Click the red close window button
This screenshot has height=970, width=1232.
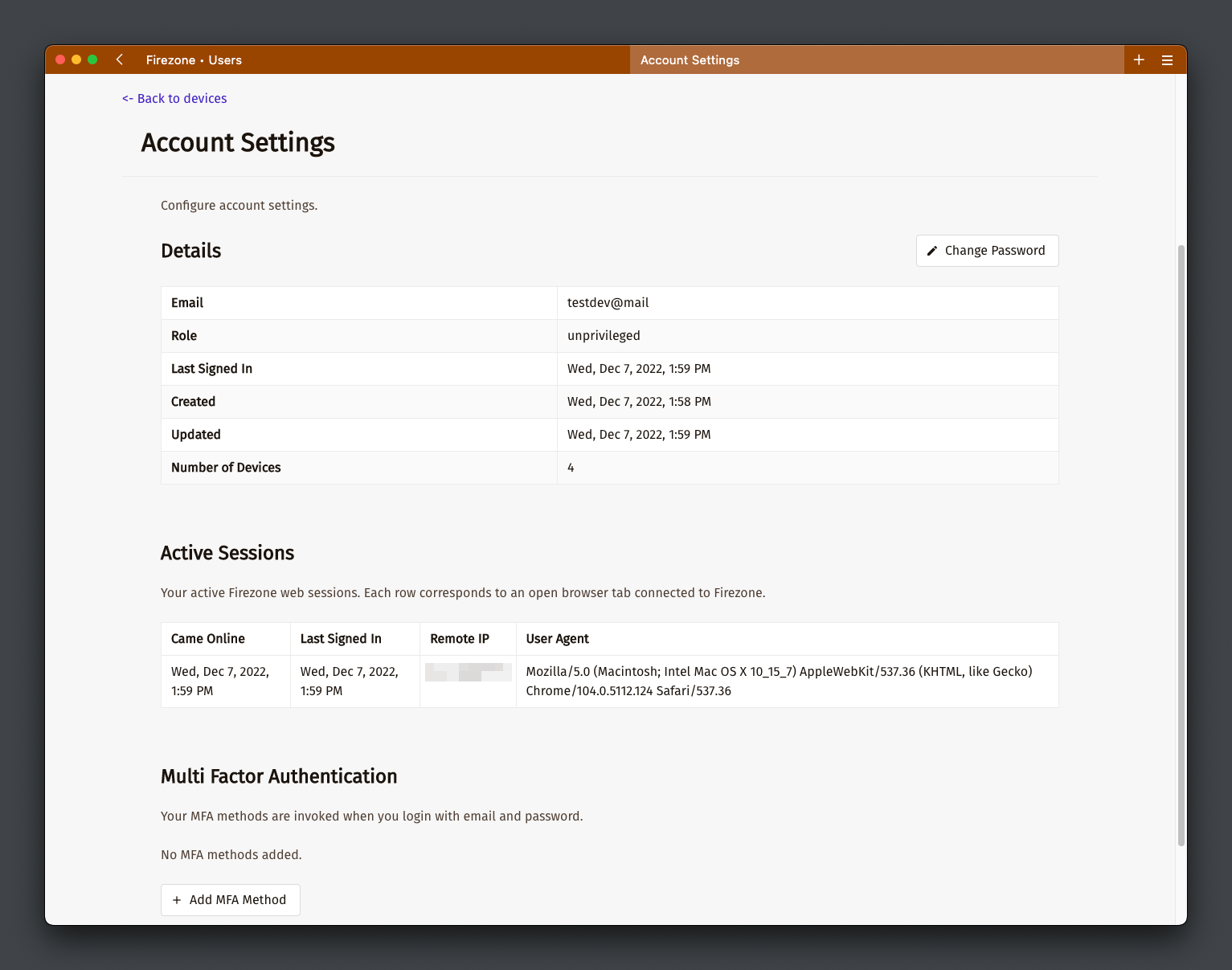click(60, 59)
